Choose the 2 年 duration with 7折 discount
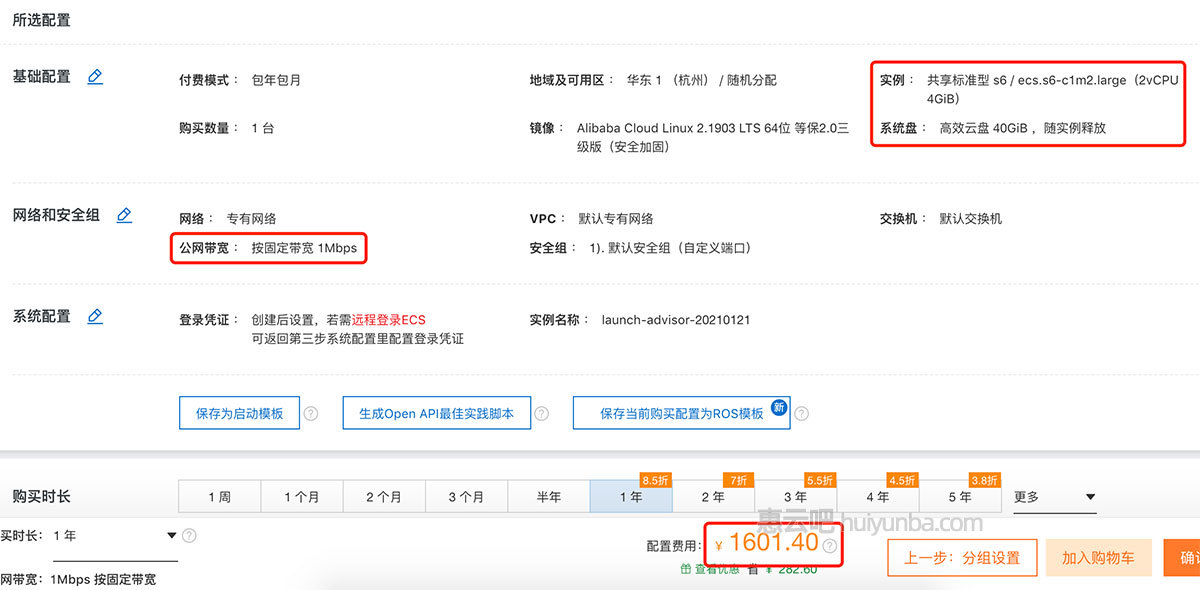This screenshot has height=590, width=1200. (x=713, y=497)
